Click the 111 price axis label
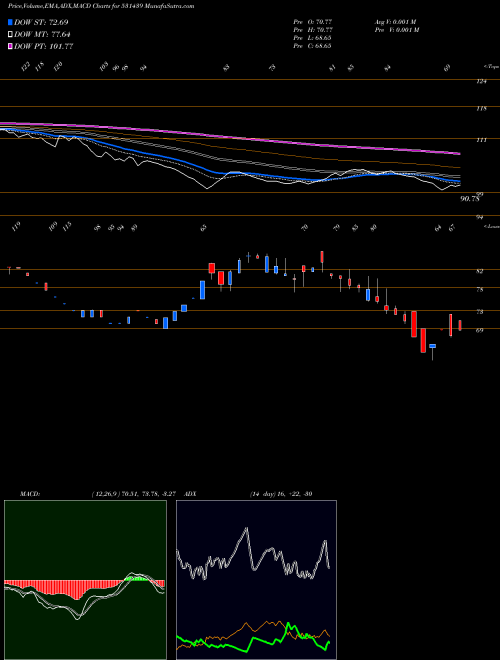500x660 pixels. pos(481,140)
